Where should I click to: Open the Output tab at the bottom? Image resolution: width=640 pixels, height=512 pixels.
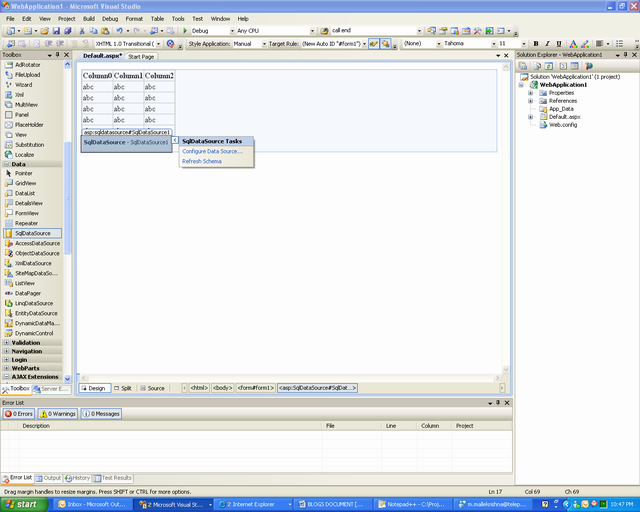[49, 478]
